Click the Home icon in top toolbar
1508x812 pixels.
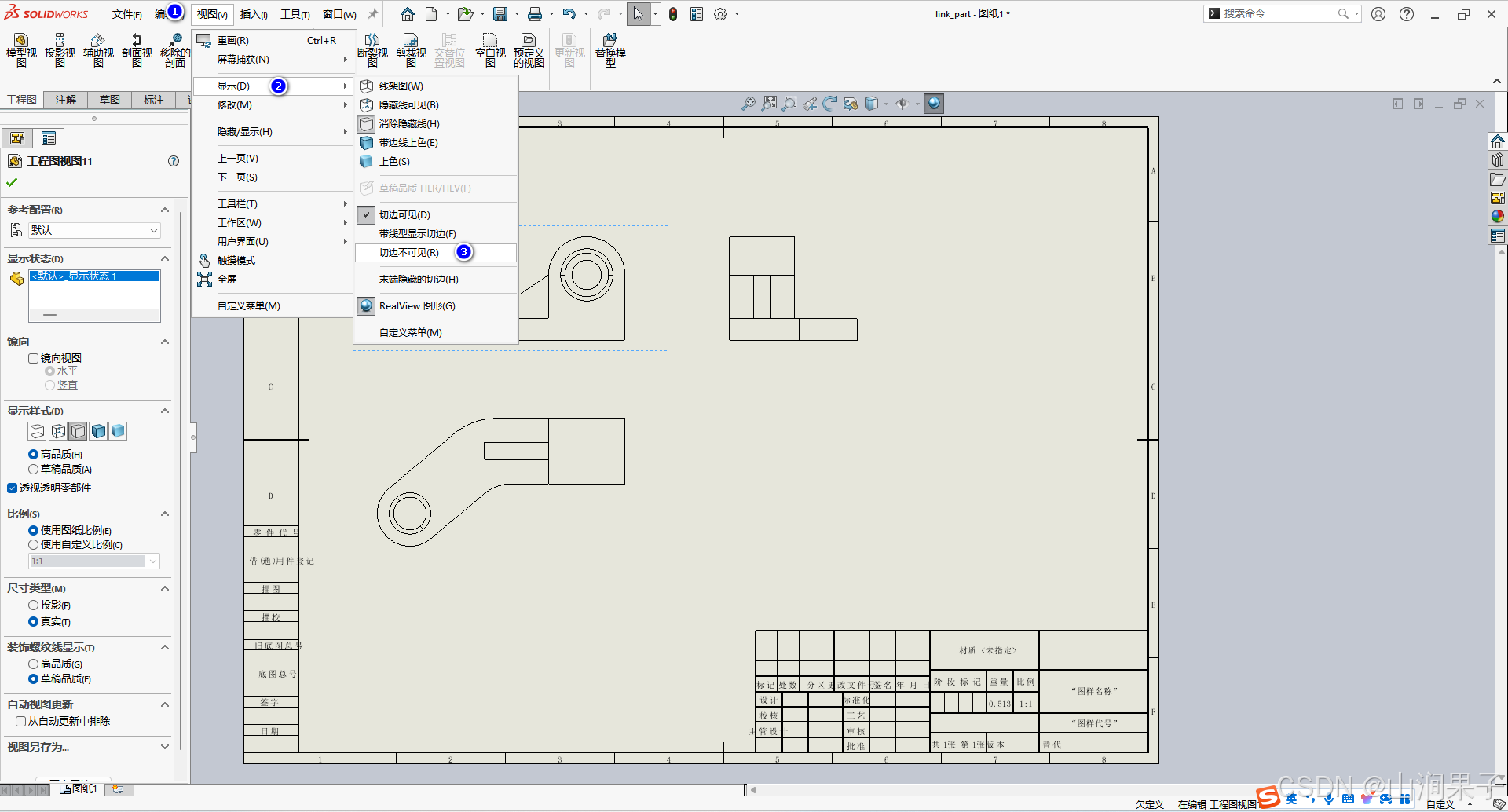[x=408, y=14]
